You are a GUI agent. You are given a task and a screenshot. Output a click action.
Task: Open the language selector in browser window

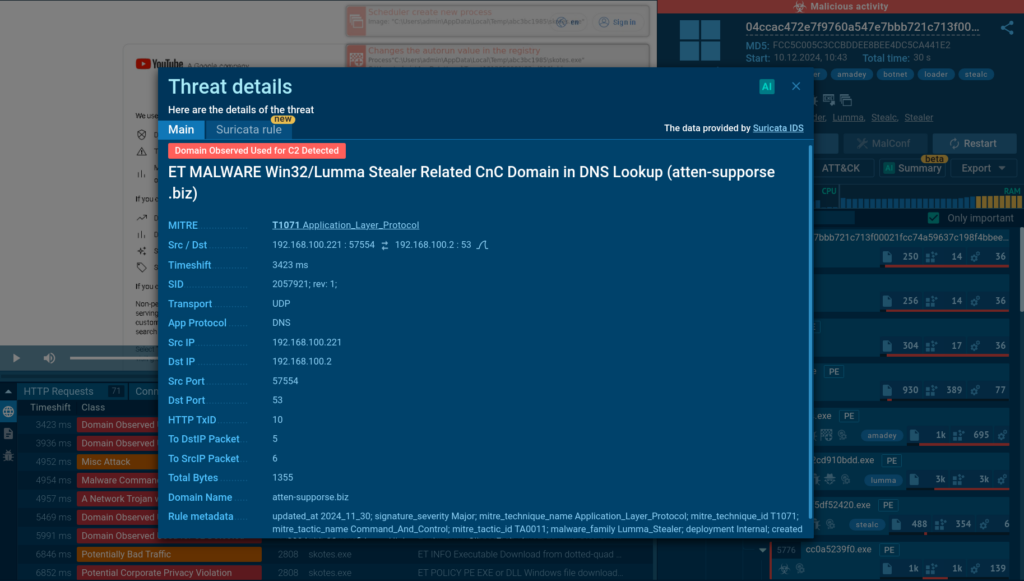[570, 22]
